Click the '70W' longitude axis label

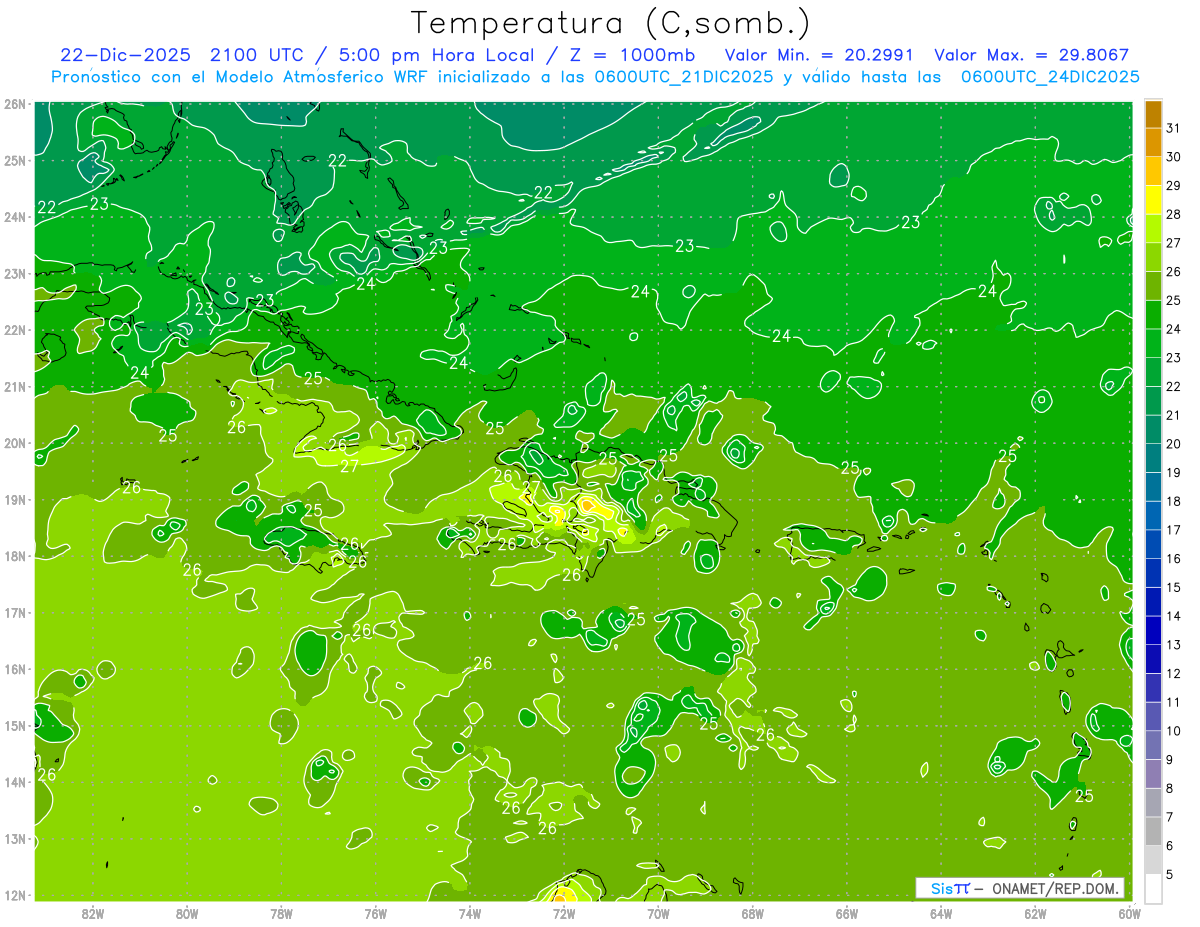[x=658, y=913]
